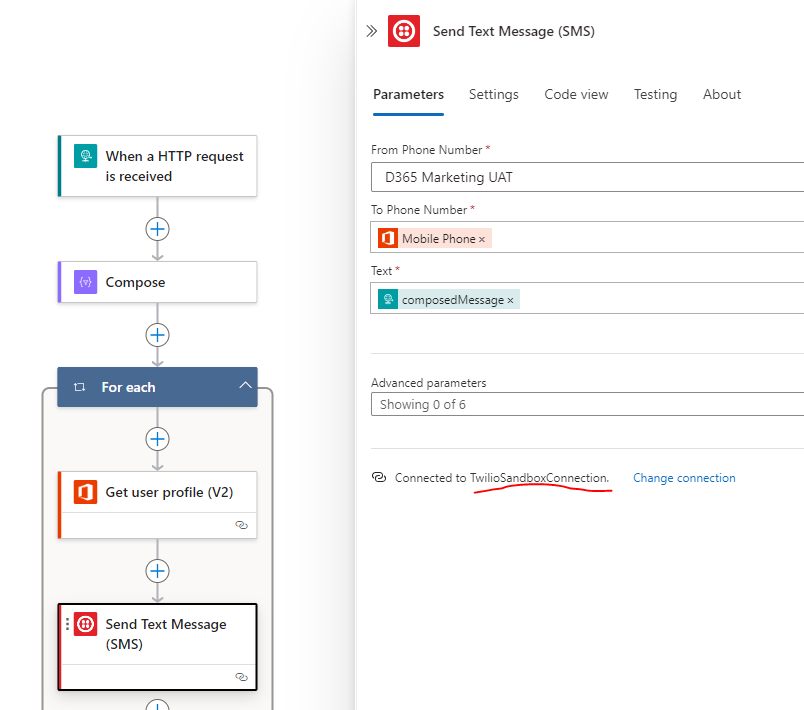Screen dimensions: 804x710
Task: Remove the composedMessage token
Action: click(510, 300)
